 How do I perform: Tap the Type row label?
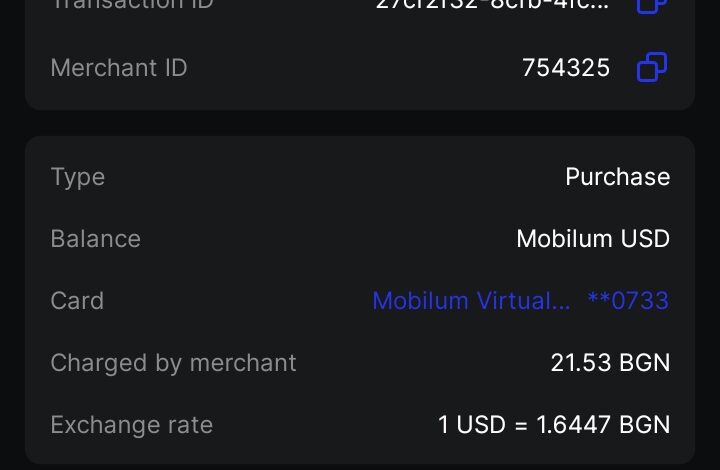coord(78,177)
